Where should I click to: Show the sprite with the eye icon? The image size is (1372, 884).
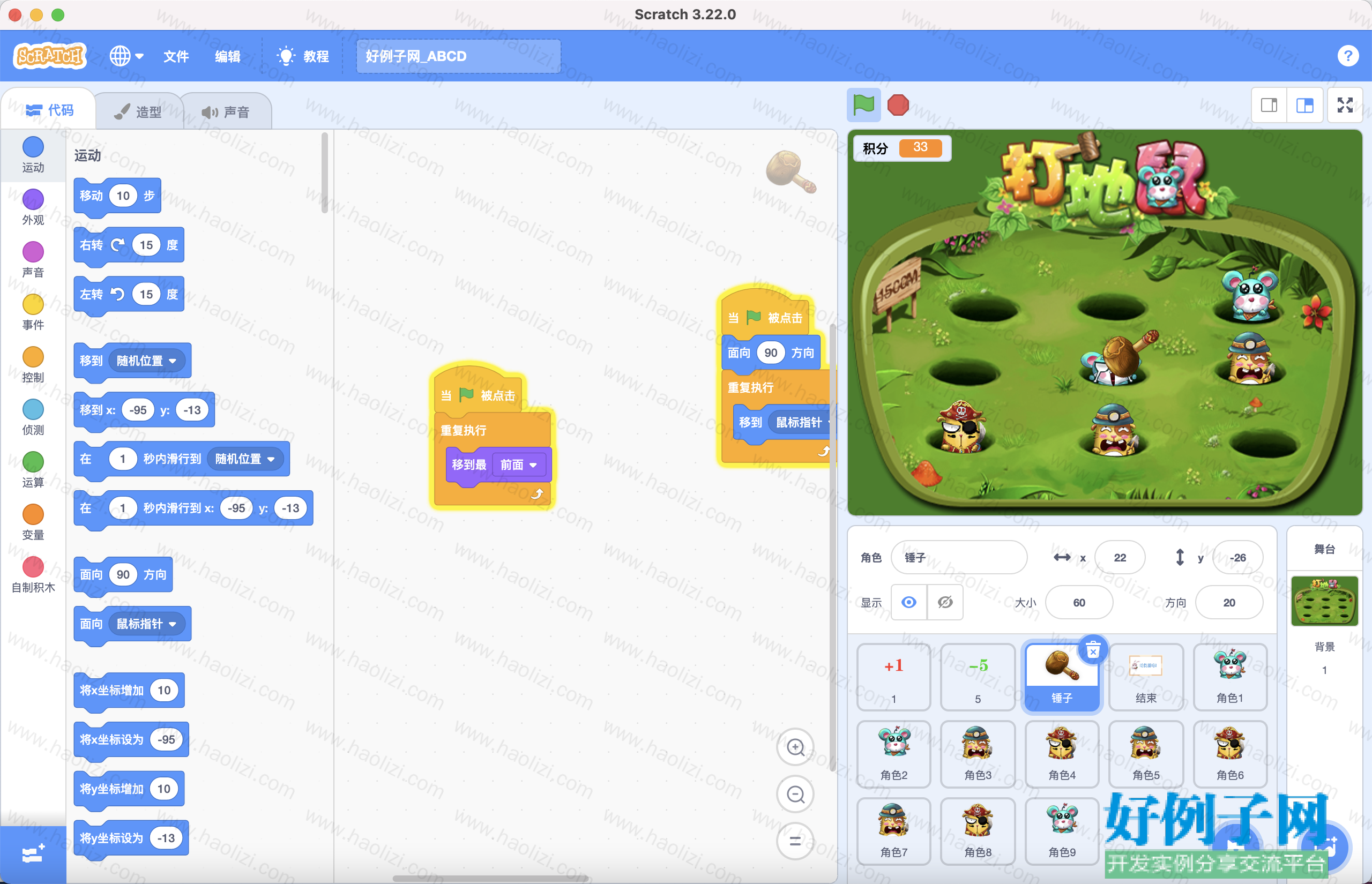(908, 602)
